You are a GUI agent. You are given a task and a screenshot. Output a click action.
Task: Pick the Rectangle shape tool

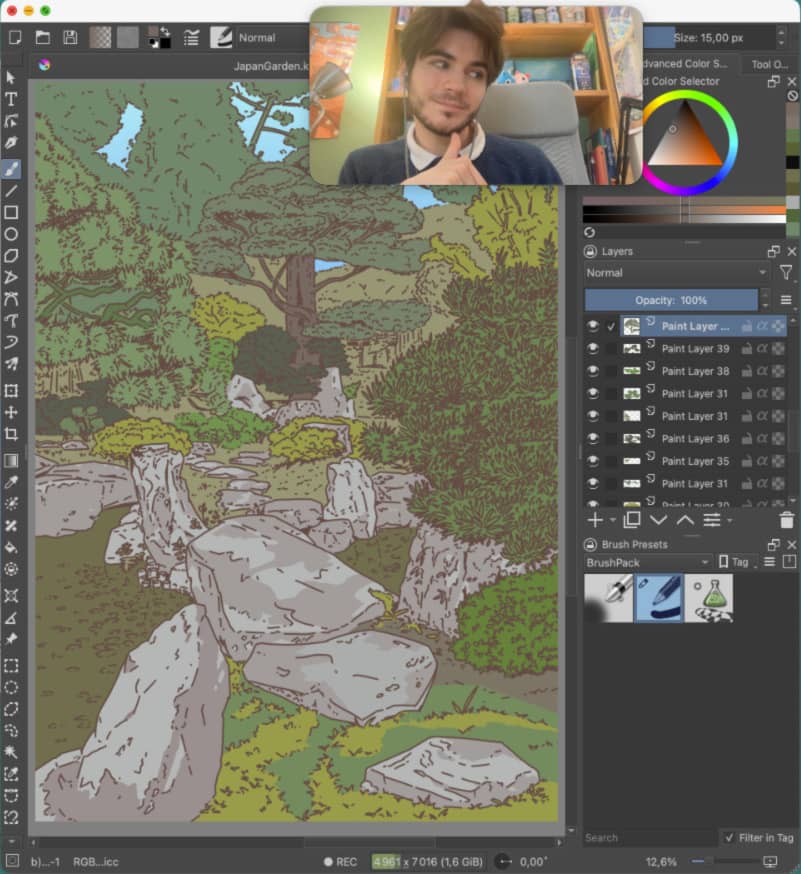pos(11,212)
